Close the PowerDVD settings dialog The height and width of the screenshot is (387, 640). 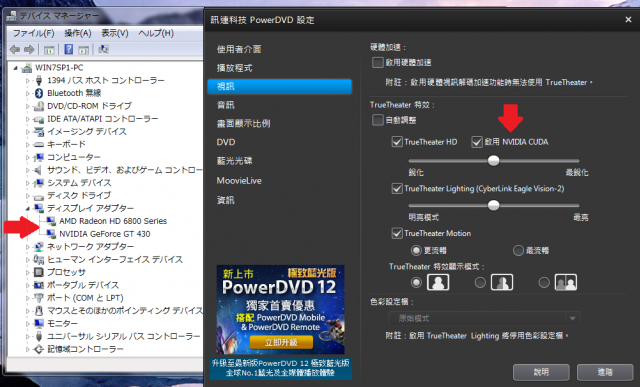(628, 20)
